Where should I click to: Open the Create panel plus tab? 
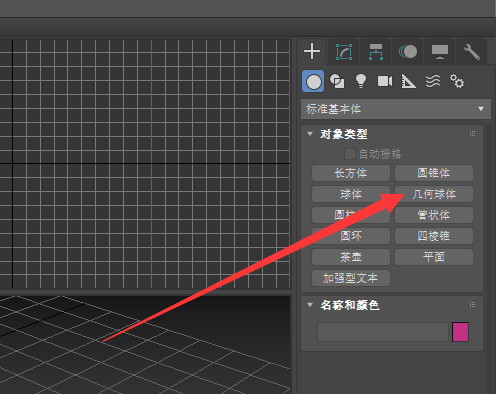point(312,52)
